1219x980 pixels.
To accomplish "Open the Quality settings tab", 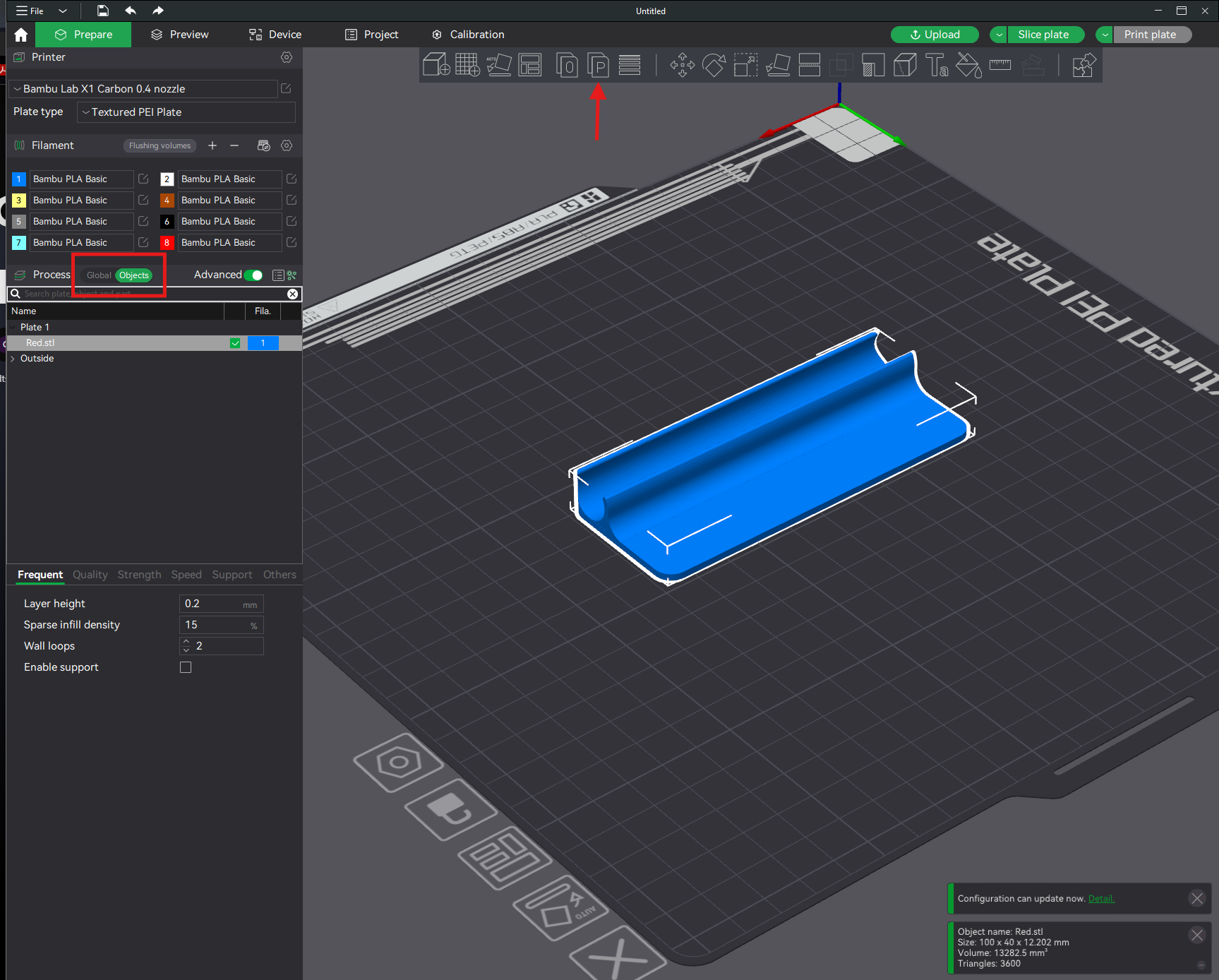I will click(90, 575).
